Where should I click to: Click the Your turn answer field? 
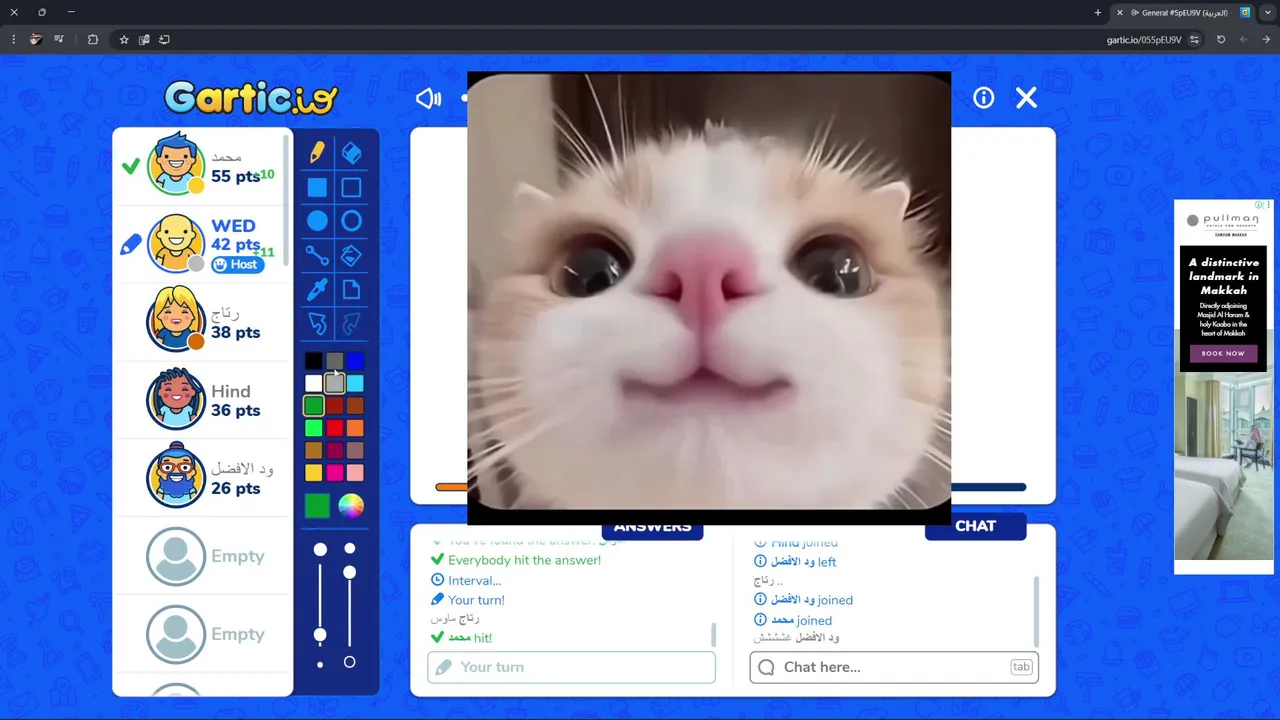(571, 667)
